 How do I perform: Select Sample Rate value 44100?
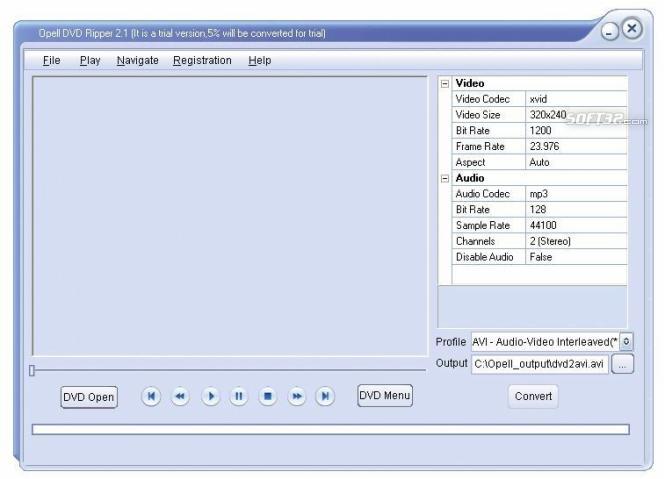(576, 225)
